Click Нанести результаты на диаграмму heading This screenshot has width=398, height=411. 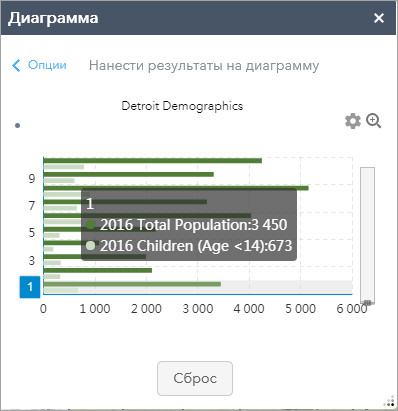click(x=204, y=66)
